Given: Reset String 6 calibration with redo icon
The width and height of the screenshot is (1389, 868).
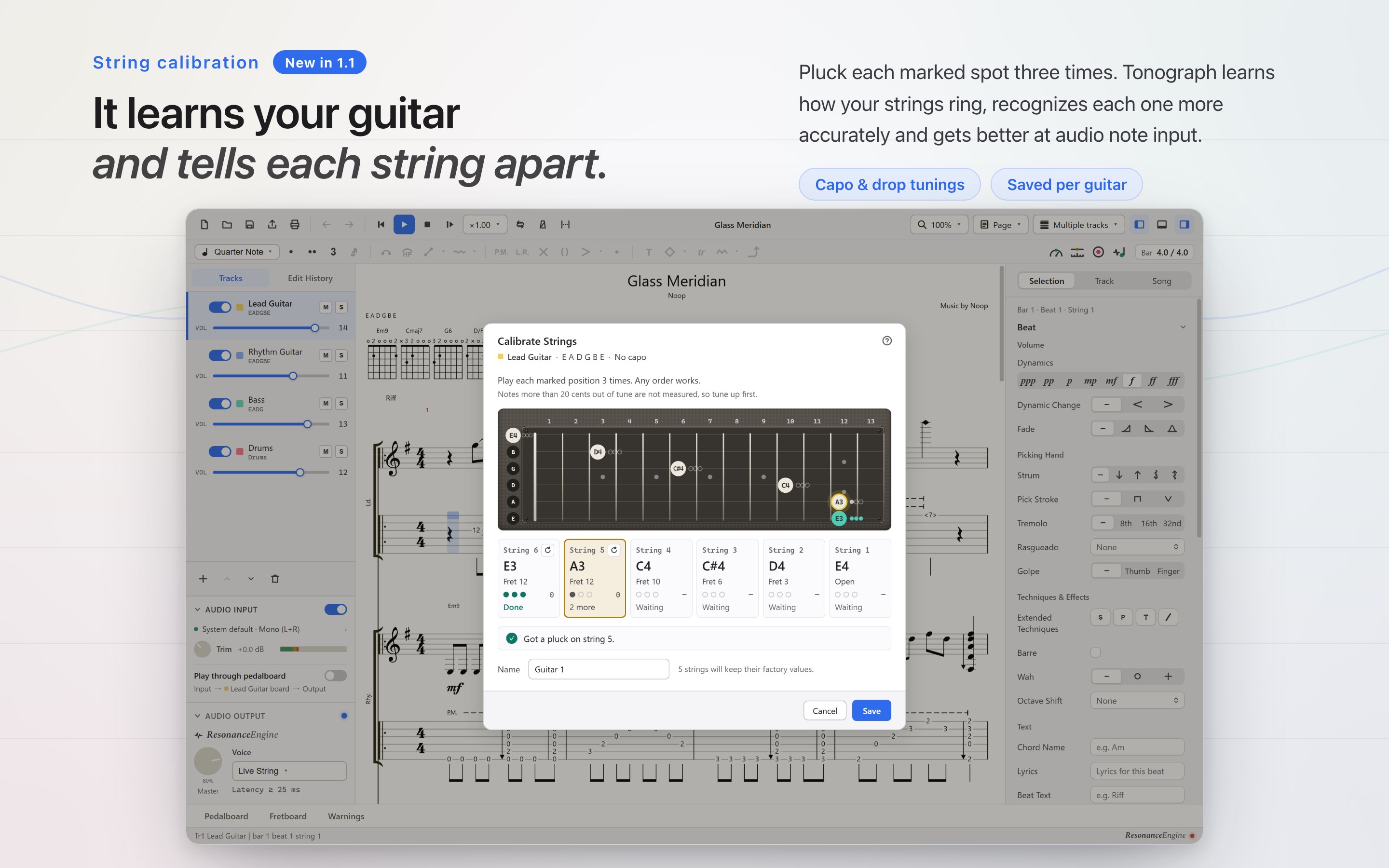Looking at the screenshot, I should 547,550.
